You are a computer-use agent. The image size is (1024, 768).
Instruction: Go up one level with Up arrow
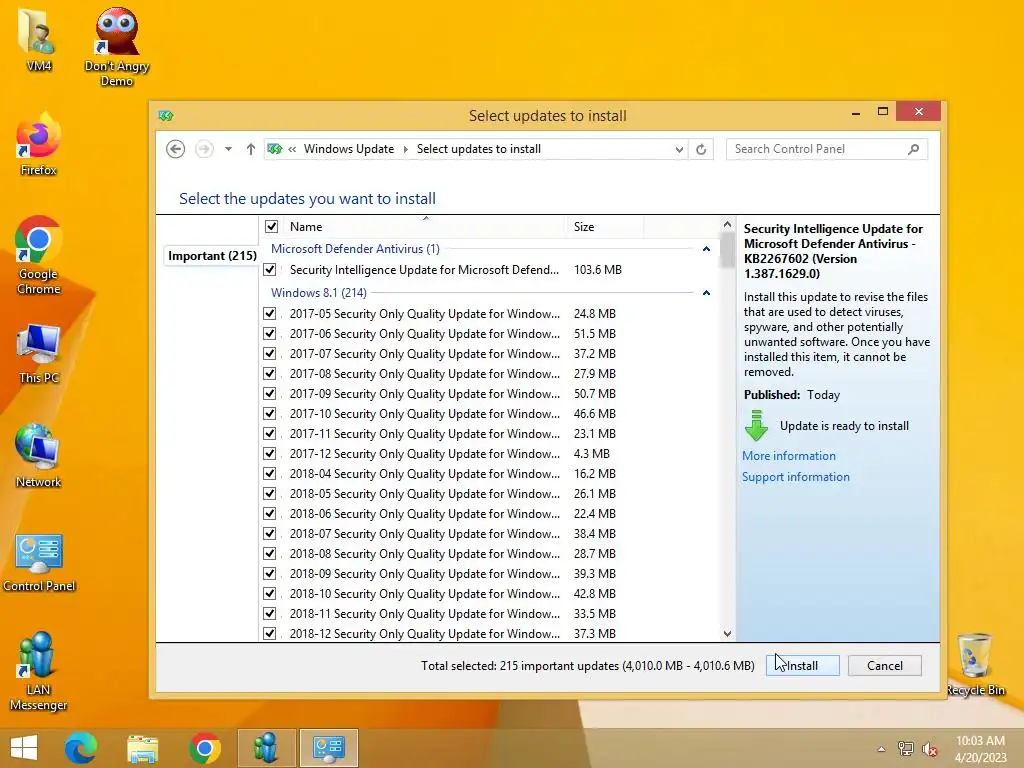pyautogui.click(x=250, y=149)
